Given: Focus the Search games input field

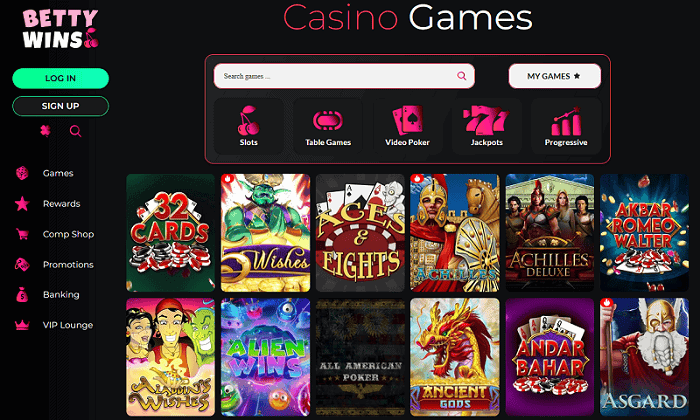Looking at the screenshot, I should click(x=344, y=76).
